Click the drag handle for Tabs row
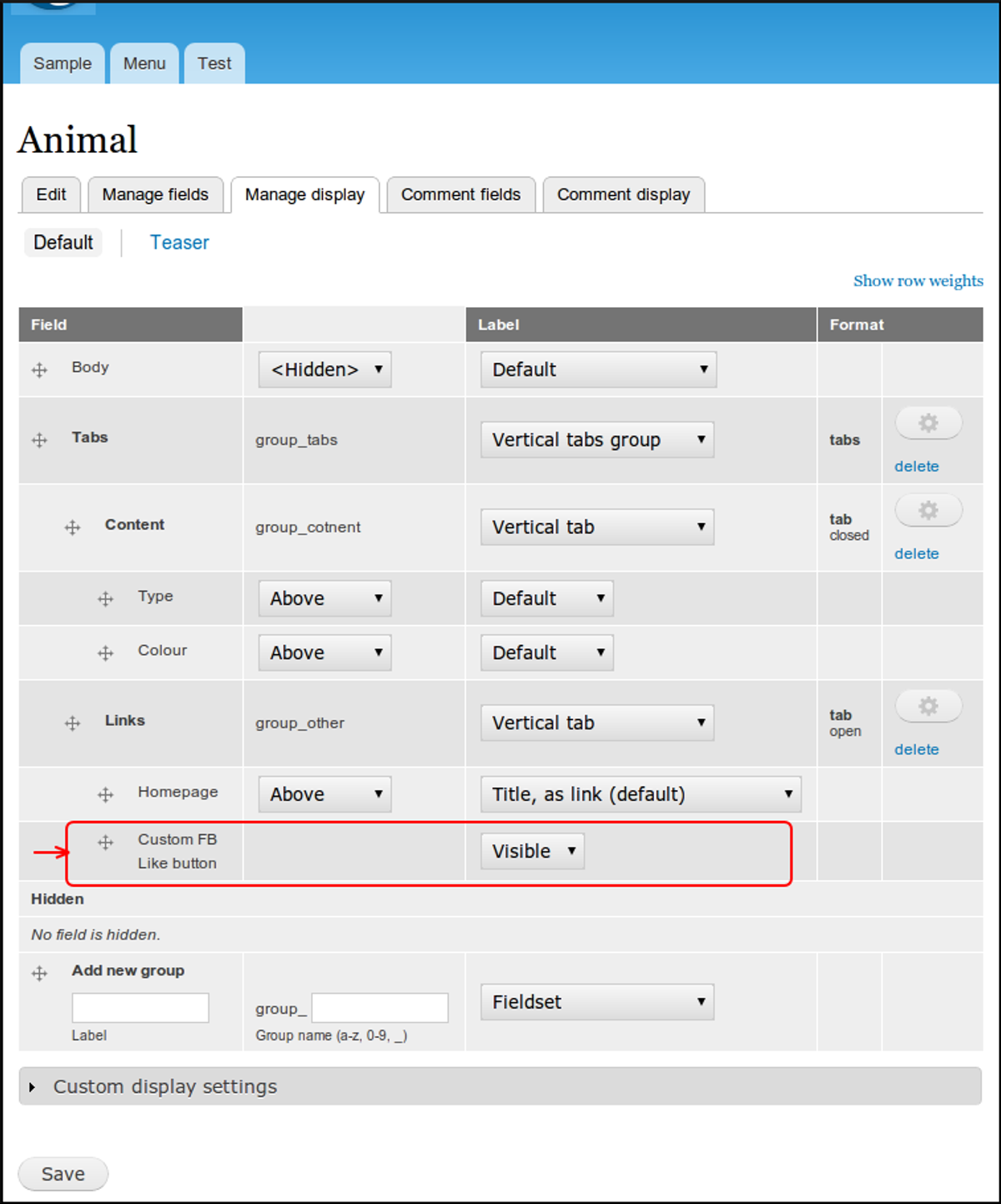The image size is (1001, 1204). click(x=39, y=440)
